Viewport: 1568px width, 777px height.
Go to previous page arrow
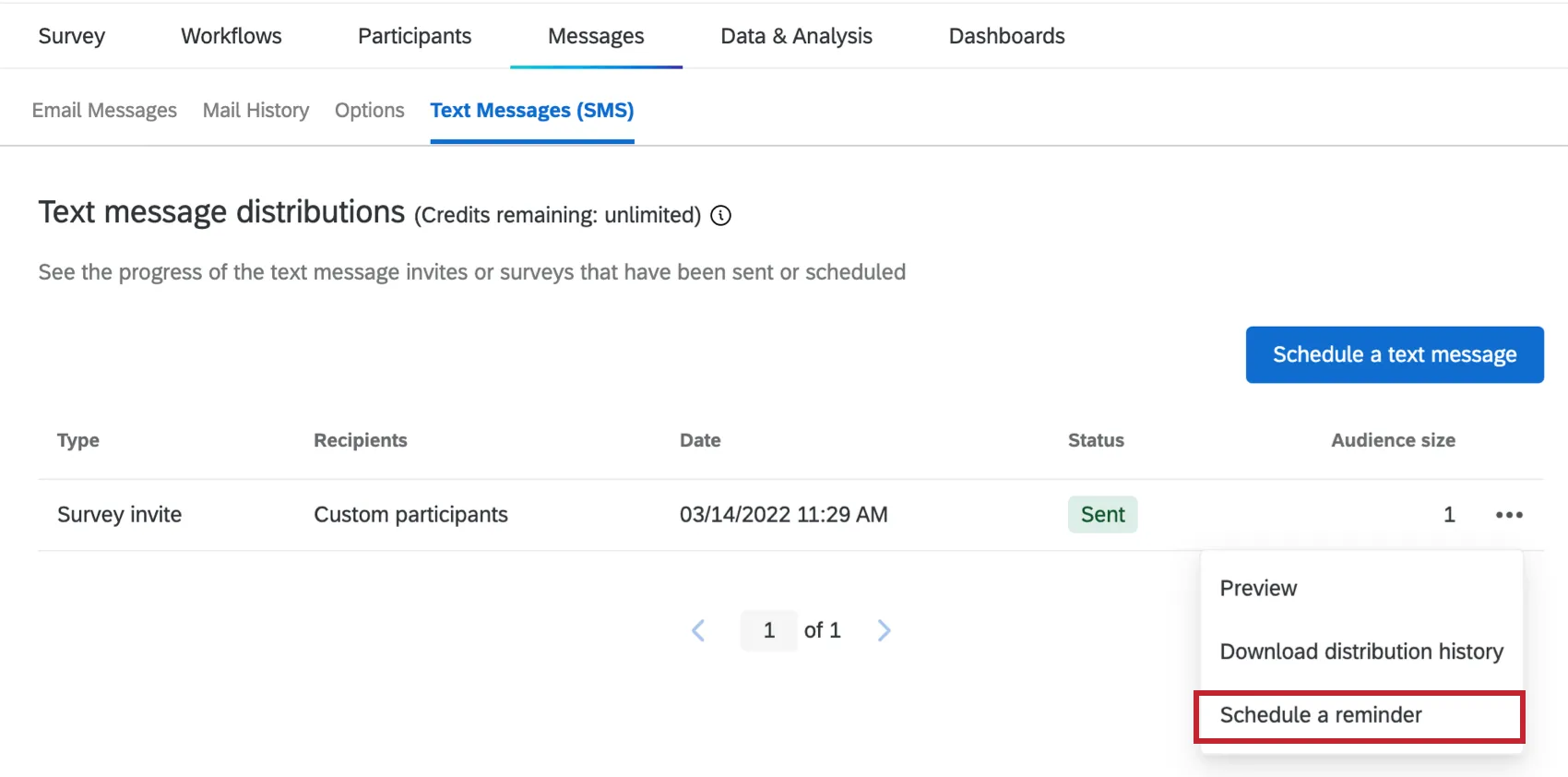click(698, 630)
